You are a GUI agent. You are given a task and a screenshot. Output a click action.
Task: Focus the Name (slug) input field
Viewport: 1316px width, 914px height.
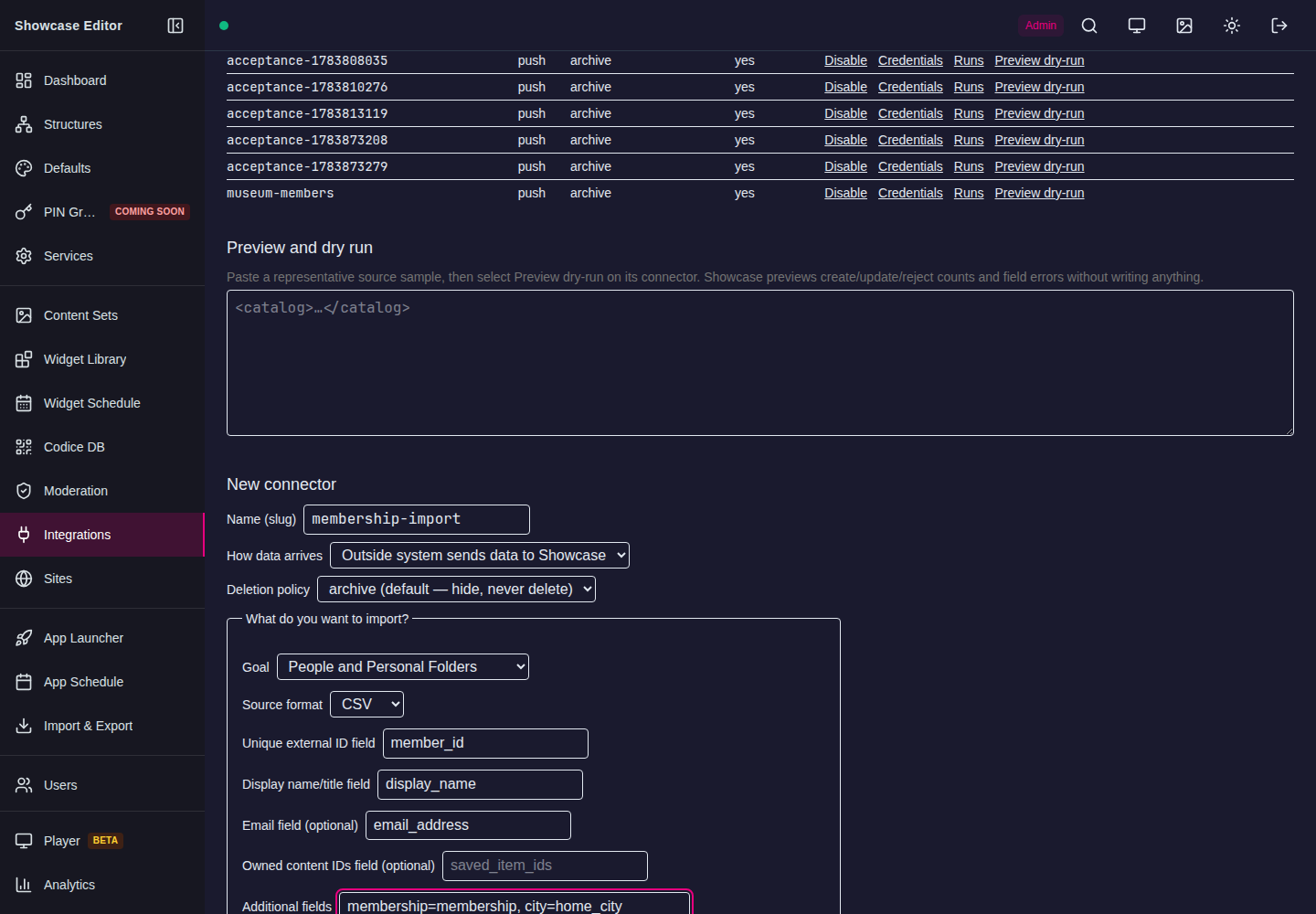417,519
